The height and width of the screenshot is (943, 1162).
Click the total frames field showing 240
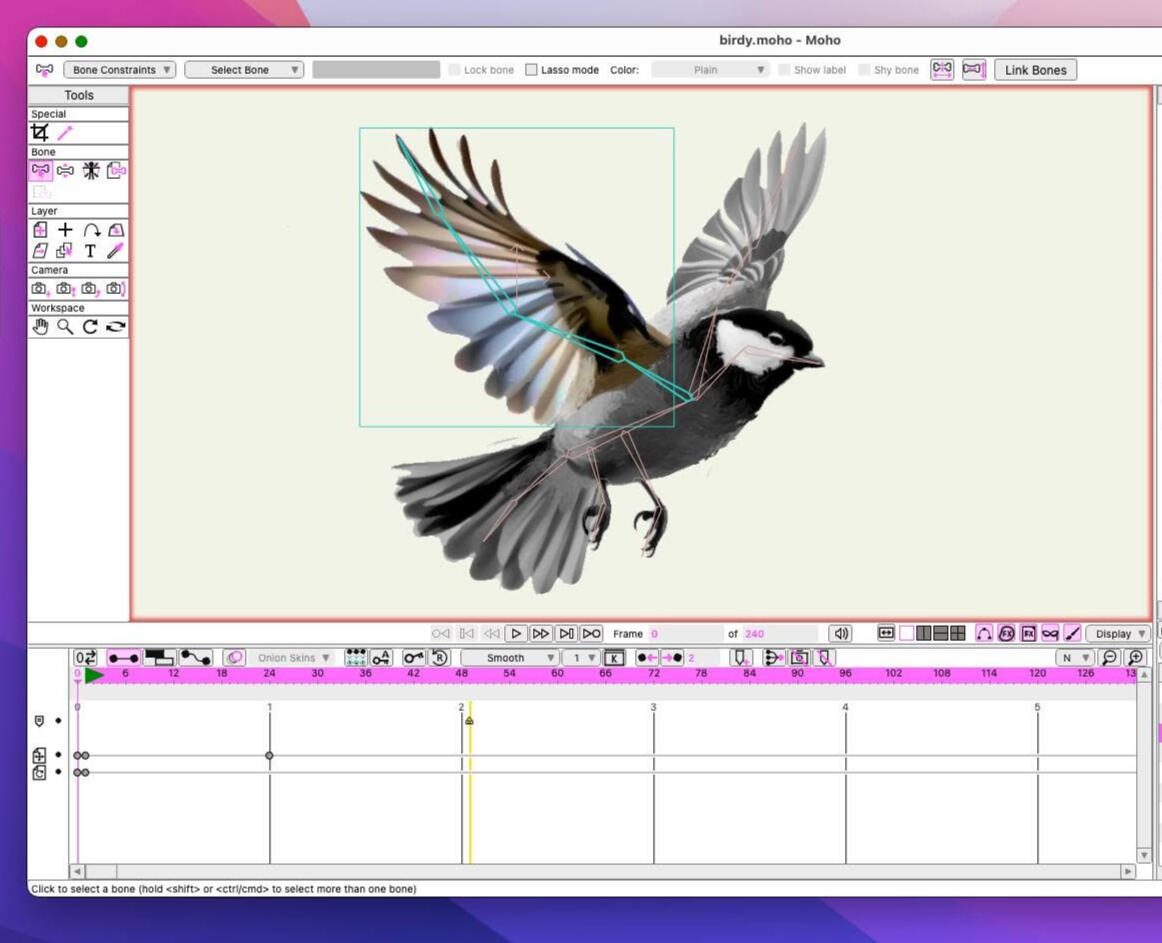click(780, 634)
